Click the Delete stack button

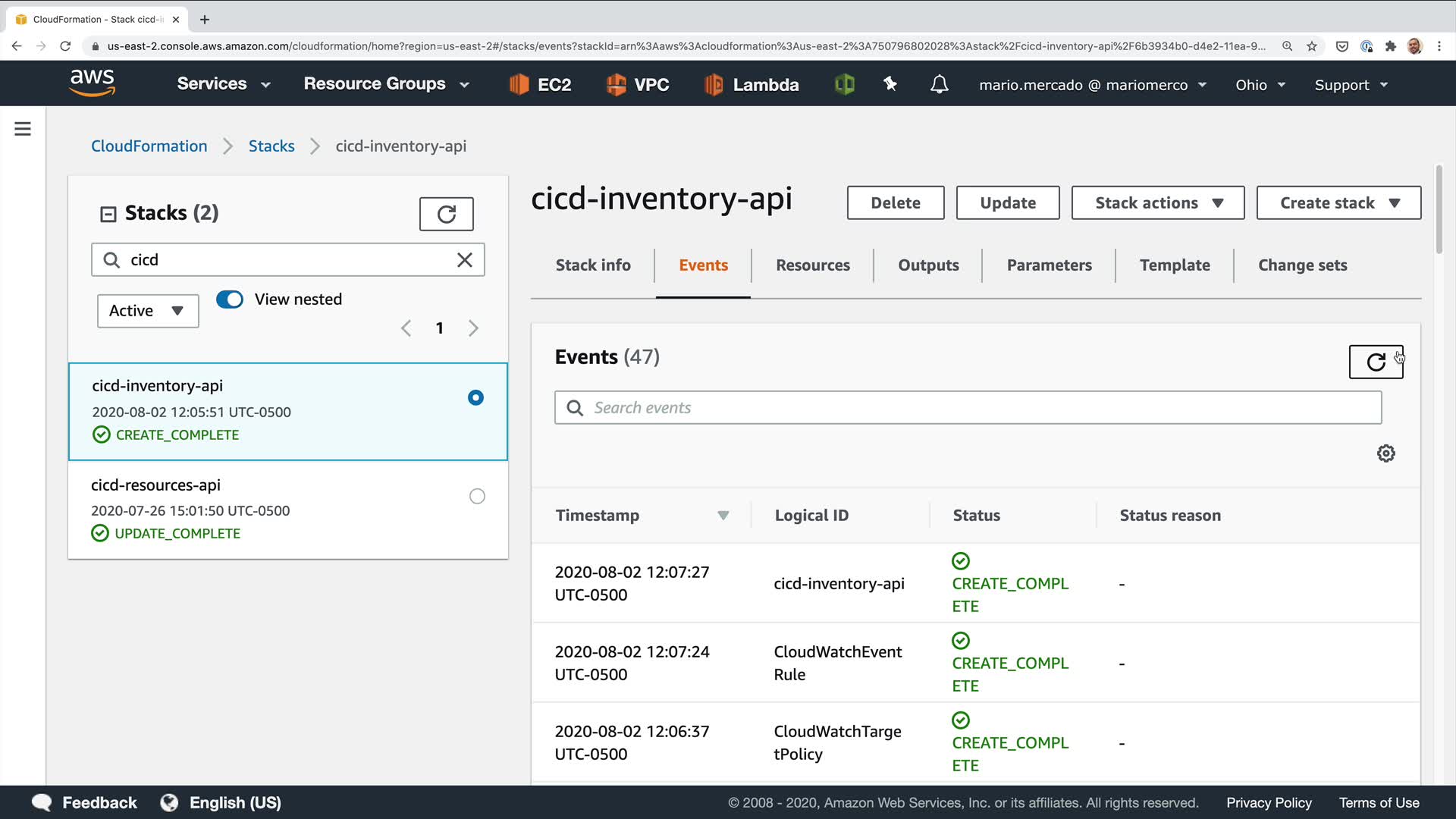click(x=895, y=203)
